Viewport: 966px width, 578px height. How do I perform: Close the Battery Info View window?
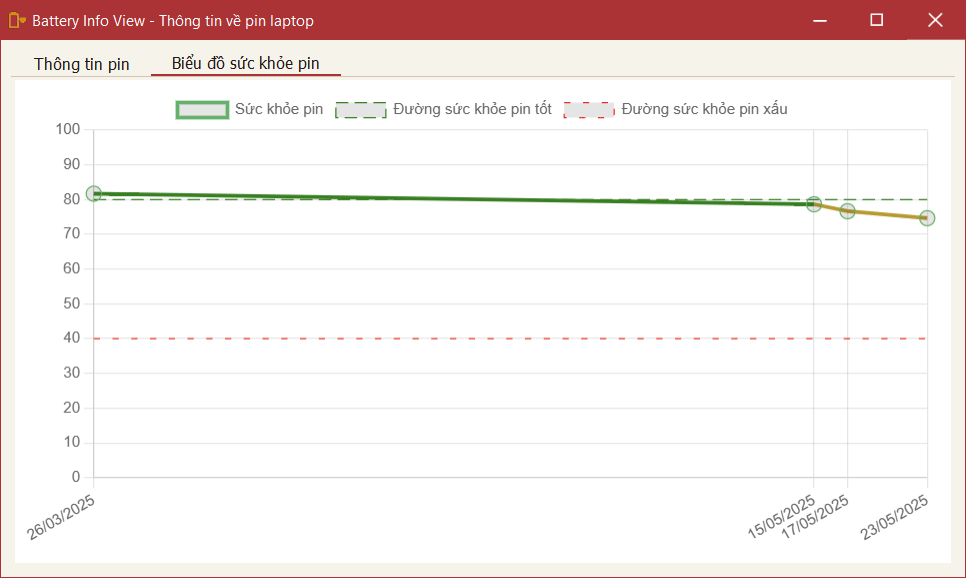(x=935, y=20)
